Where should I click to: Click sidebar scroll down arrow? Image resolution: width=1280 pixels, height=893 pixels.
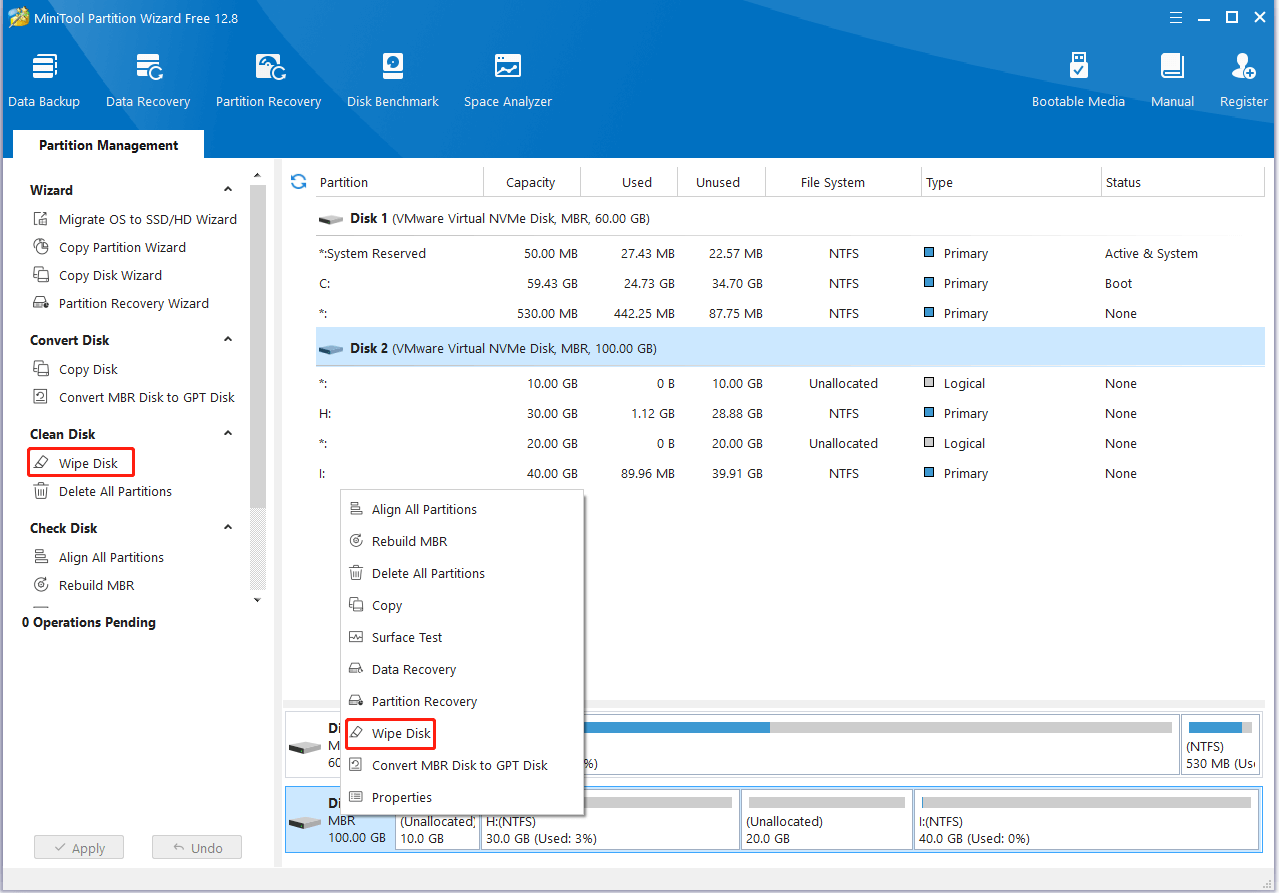pos(257,600)
